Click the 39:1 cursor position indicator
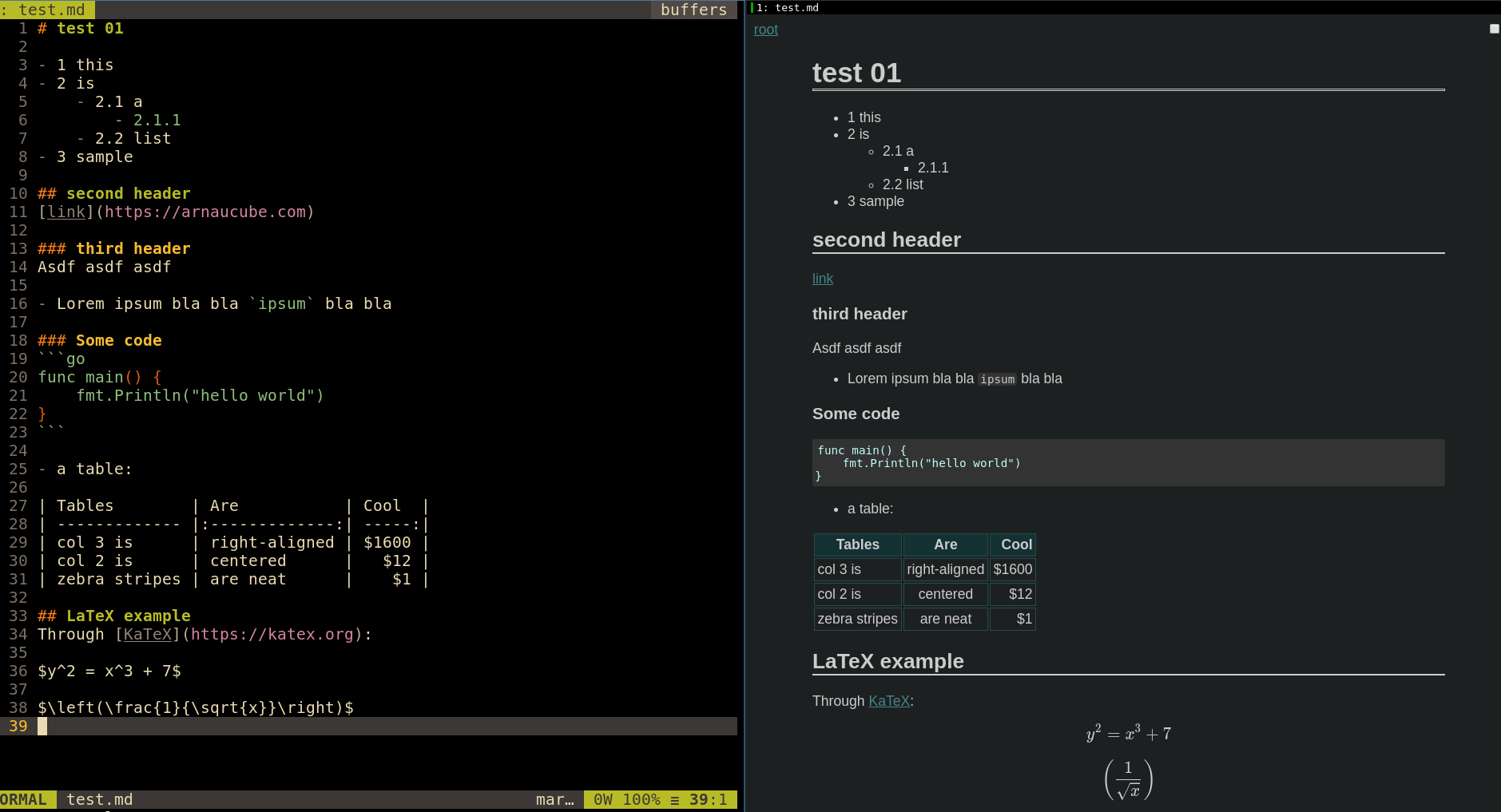 [x=708, y=799]
